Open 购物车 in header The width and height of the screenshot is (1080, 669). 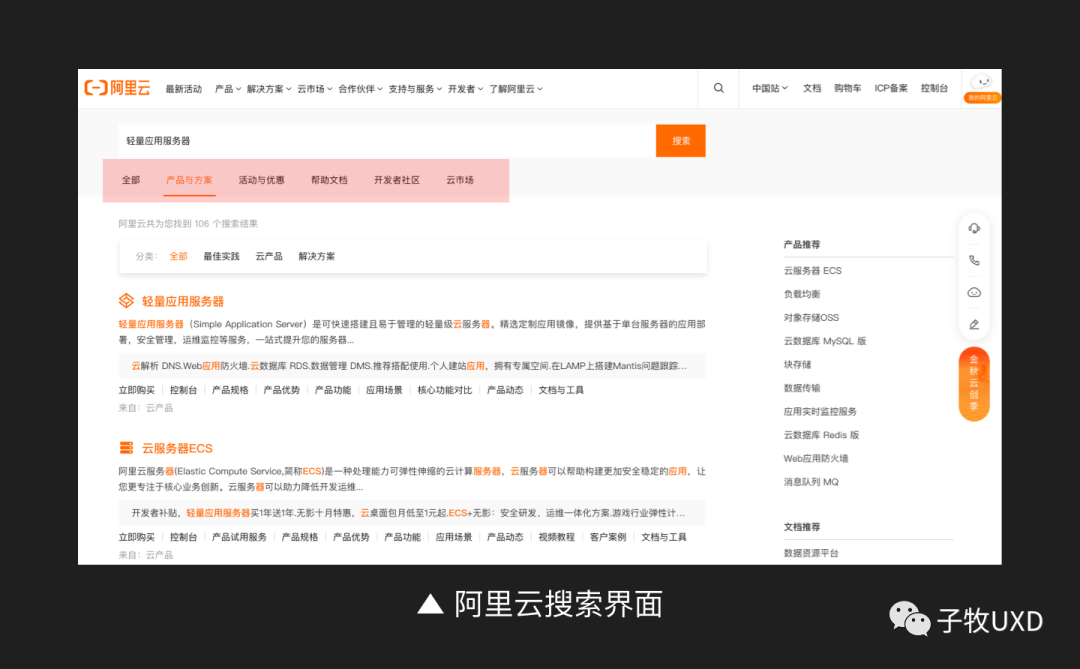[847, 88]
